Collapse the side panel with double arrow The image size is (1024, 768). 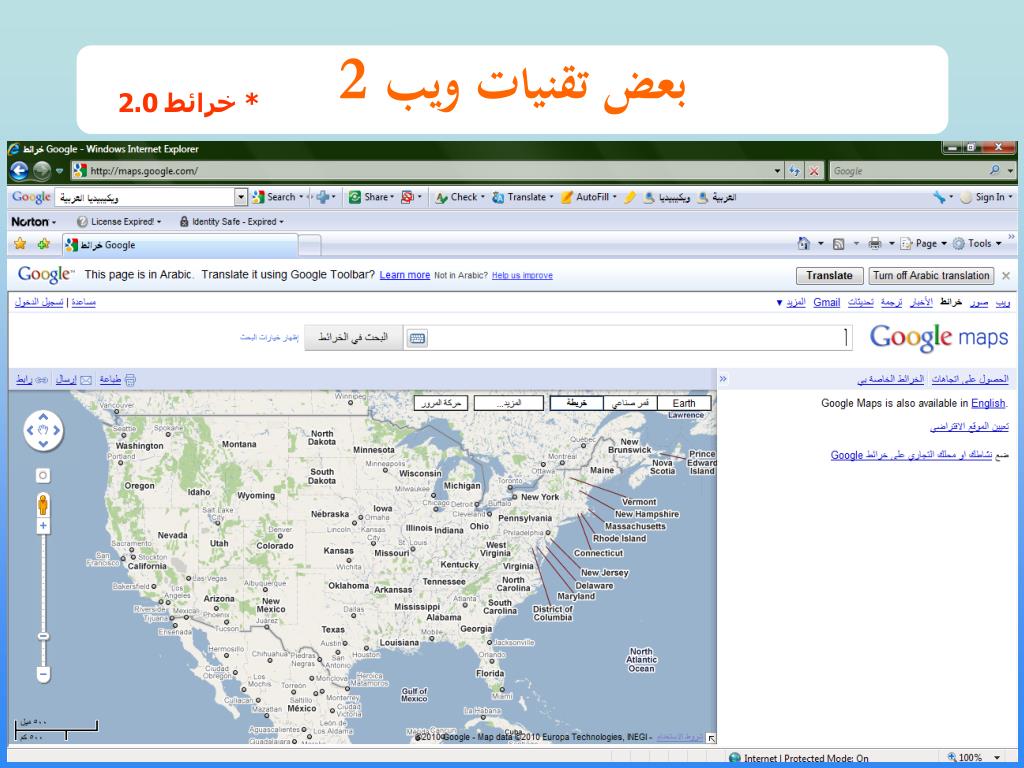click(x=723, y=379)
